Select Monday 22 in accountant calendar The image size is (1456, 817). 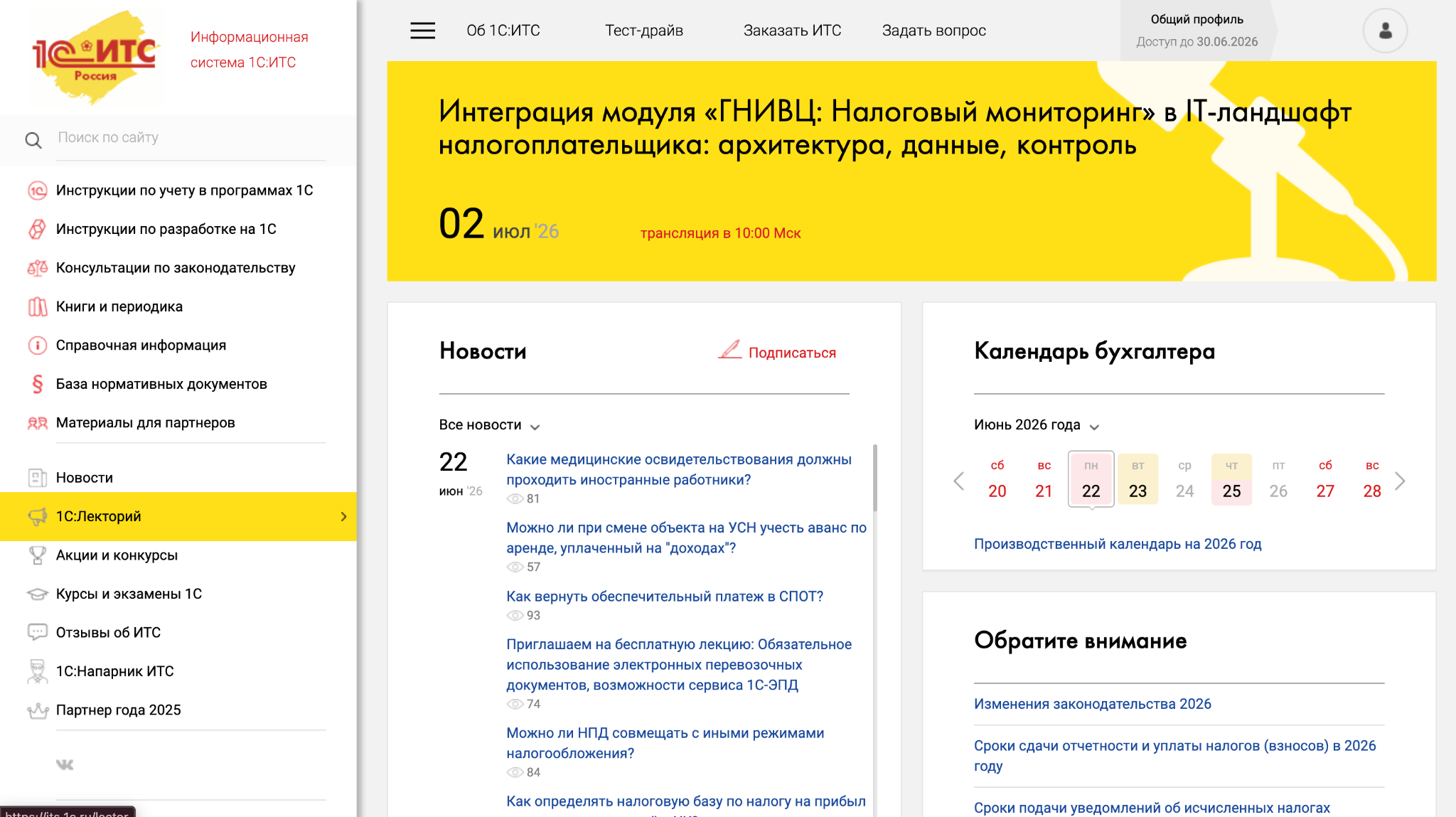coord(1091,479)
